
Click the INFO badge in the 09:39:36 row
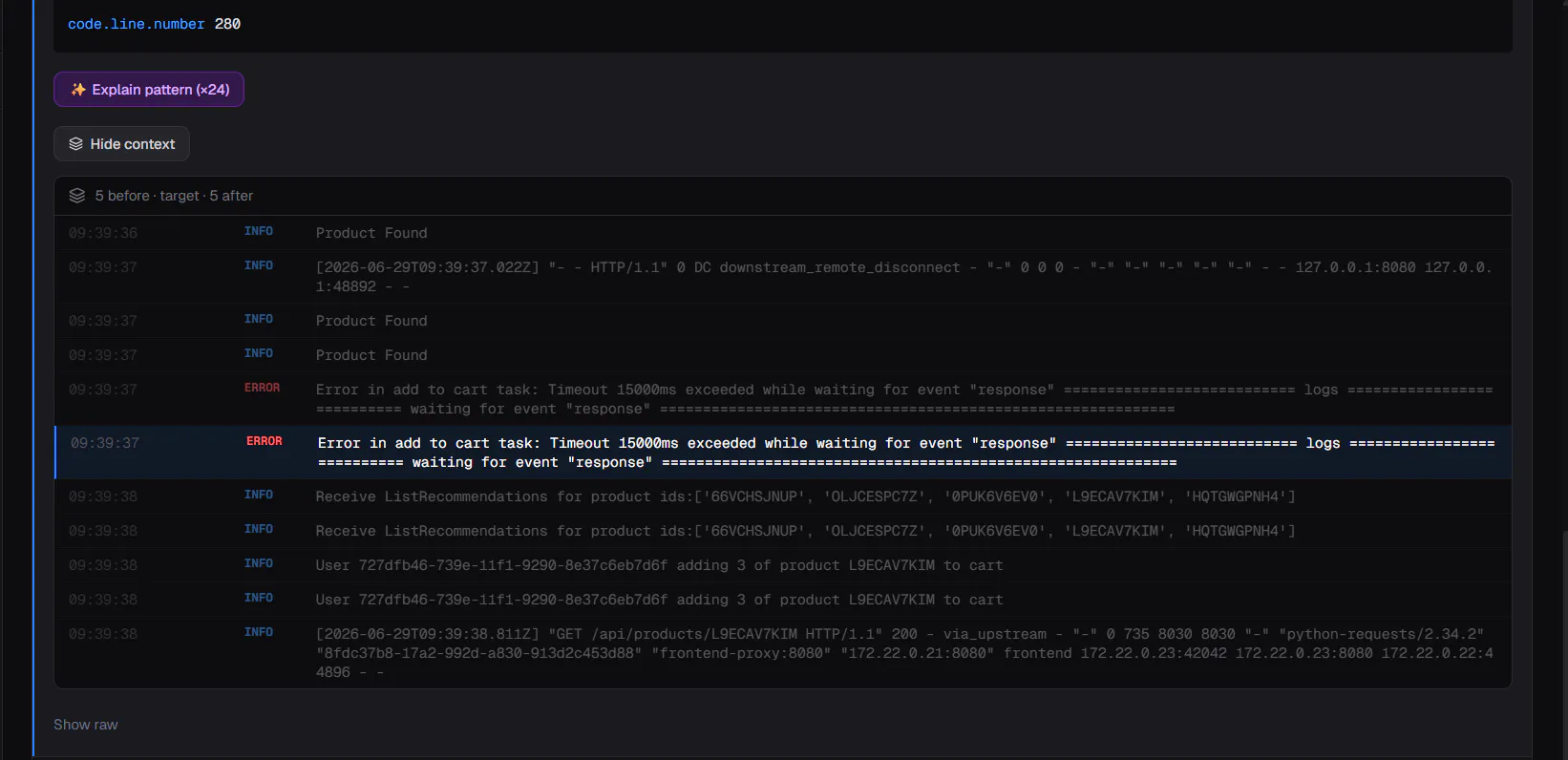point(259,232)
